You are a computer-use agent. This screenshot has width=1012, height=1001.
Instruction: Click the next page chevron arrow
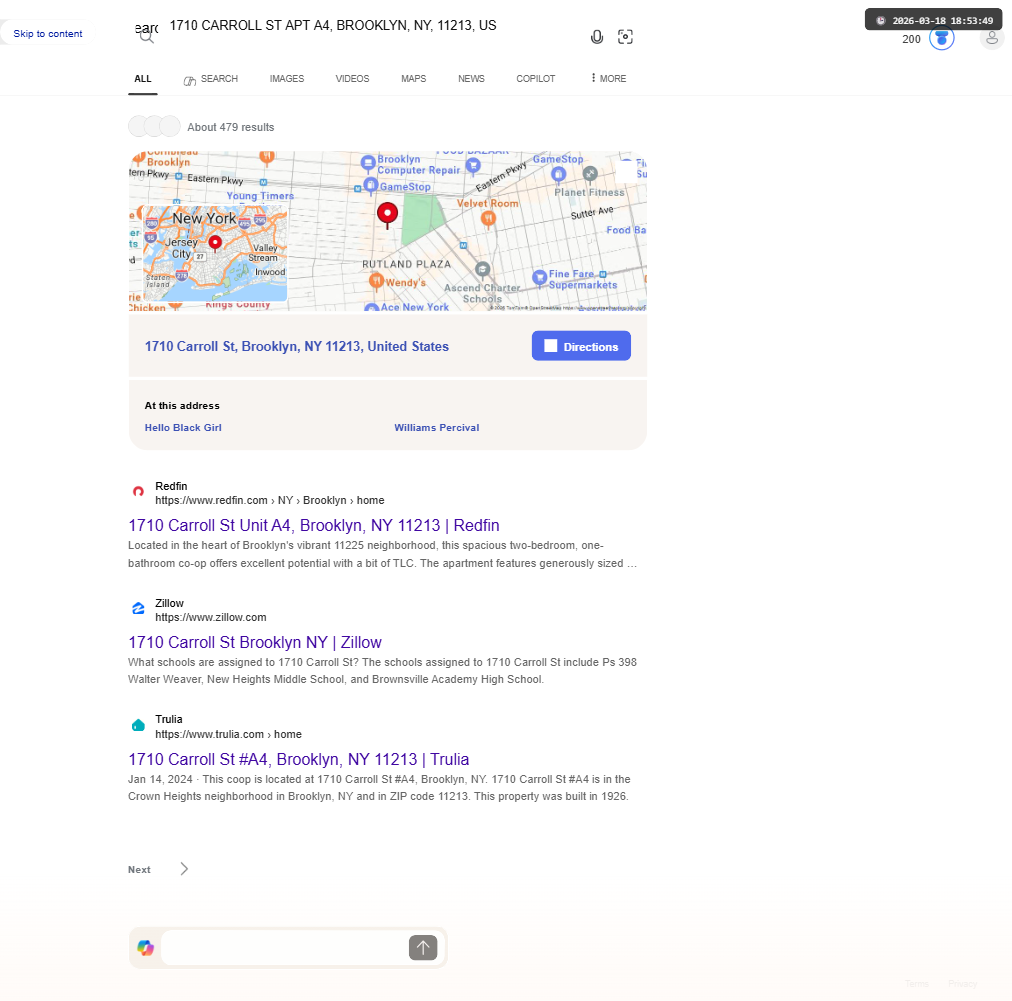coord(184,869)
